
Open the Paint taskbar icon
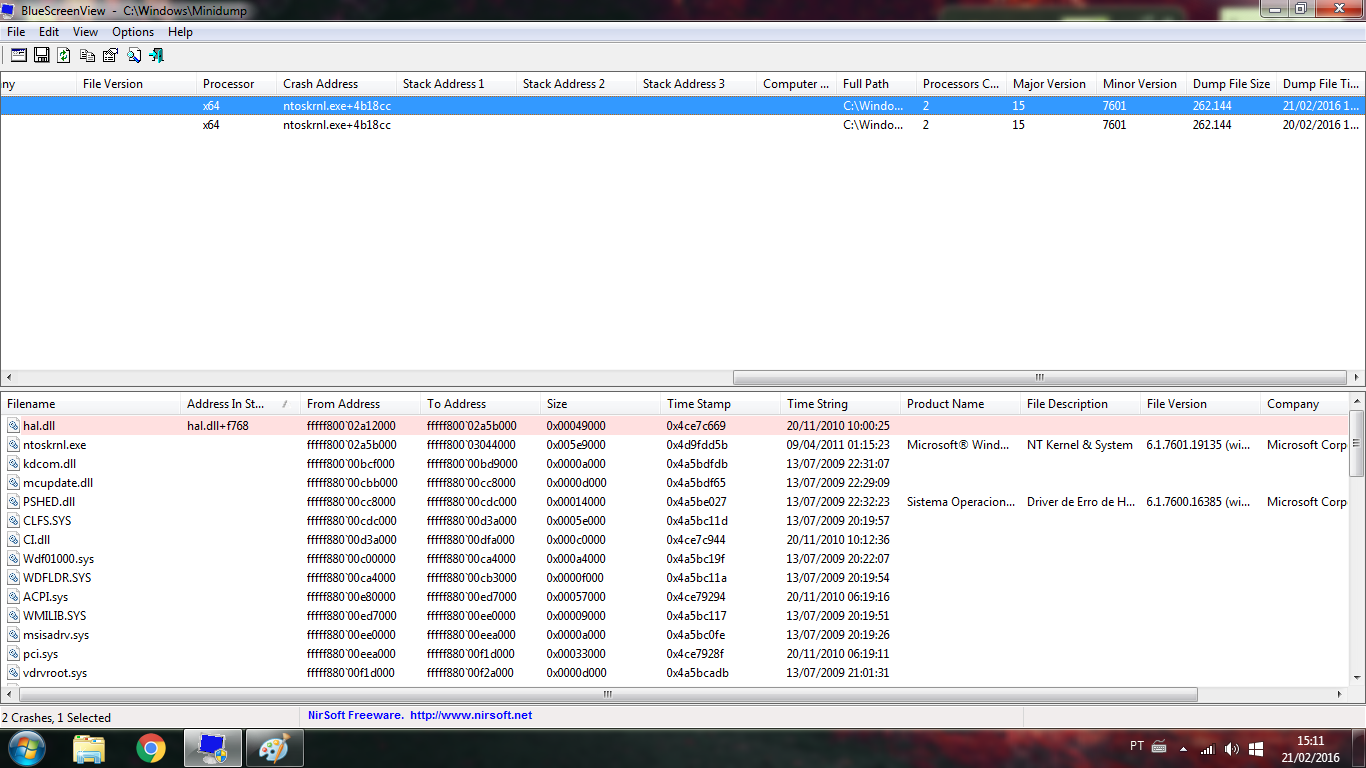pos(273,748)
